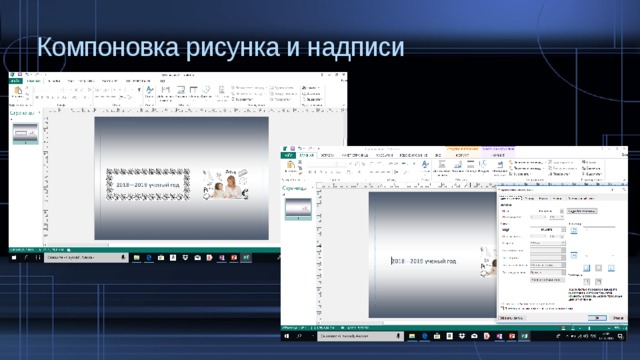This screenshot has width=640, height=360.
Task: Click framed text '2018 – 2019 учебный год' in left window
Action: 148,185
